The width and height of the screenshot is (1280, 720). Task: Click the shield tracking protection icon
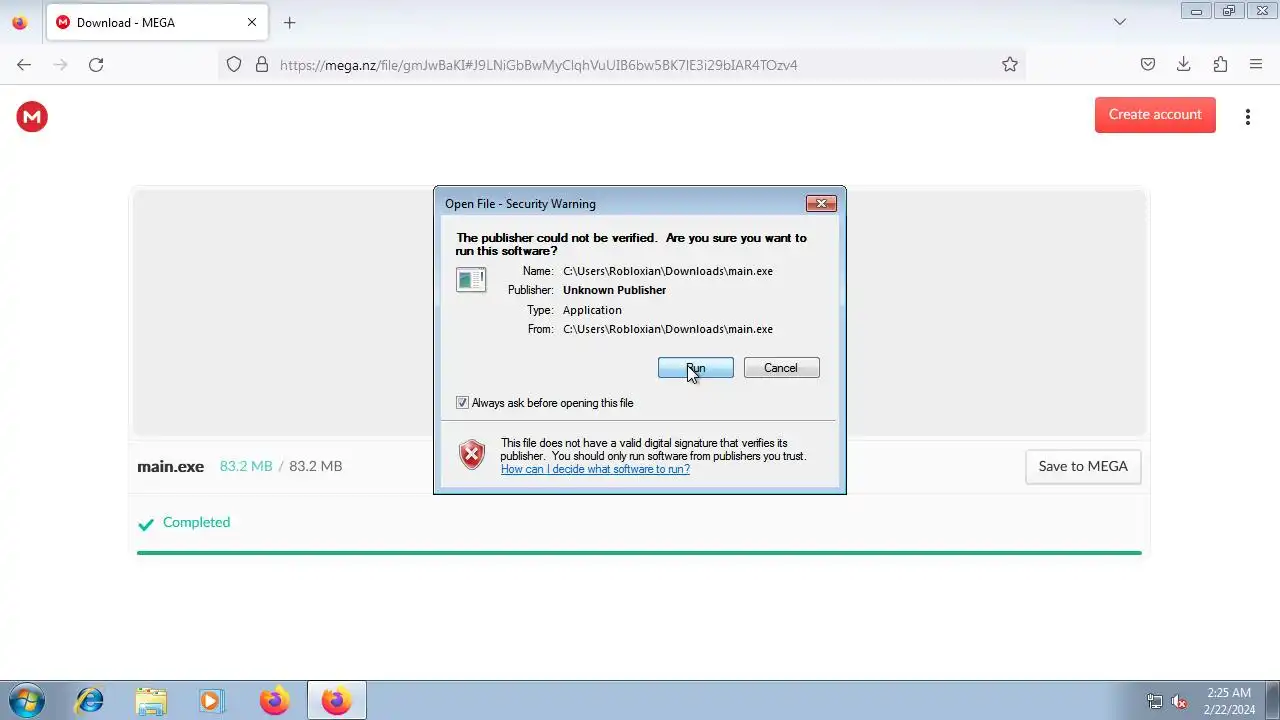coord(234,65)
